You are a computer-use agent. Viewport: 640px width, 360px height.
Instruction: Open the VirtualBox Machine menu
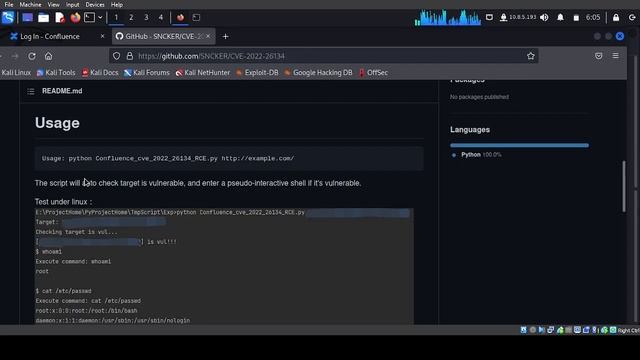[30, 4]
